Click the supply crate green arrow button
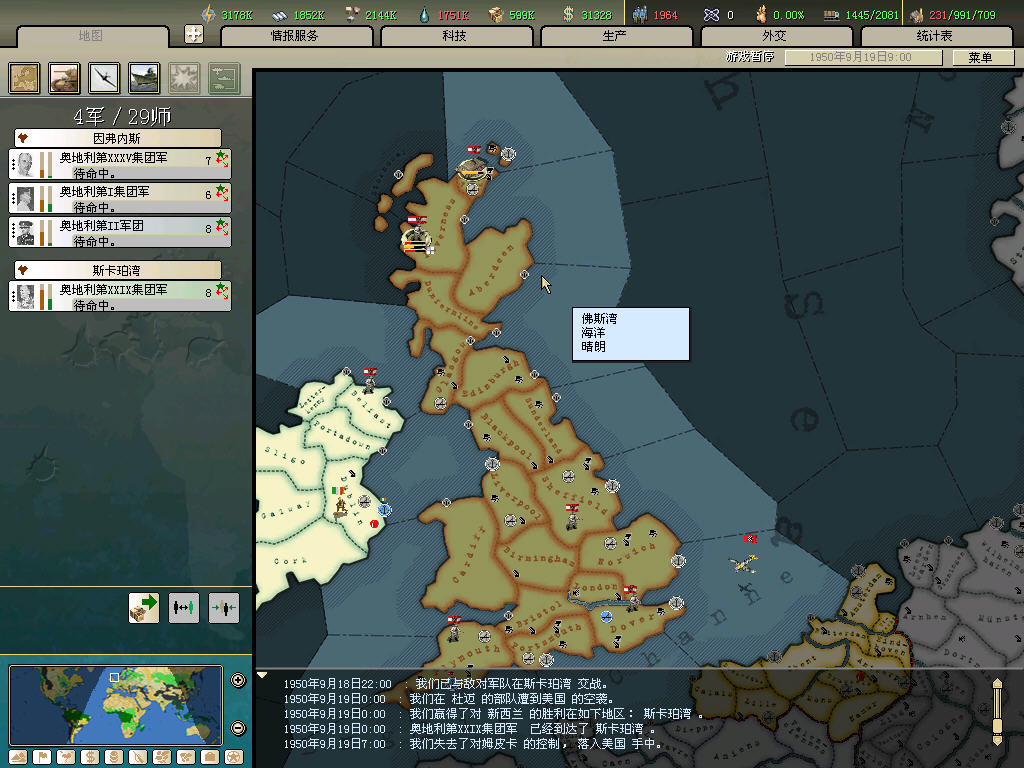This screenshot has width=1024, height=768. pyautogui.click(x=144, y=607)
